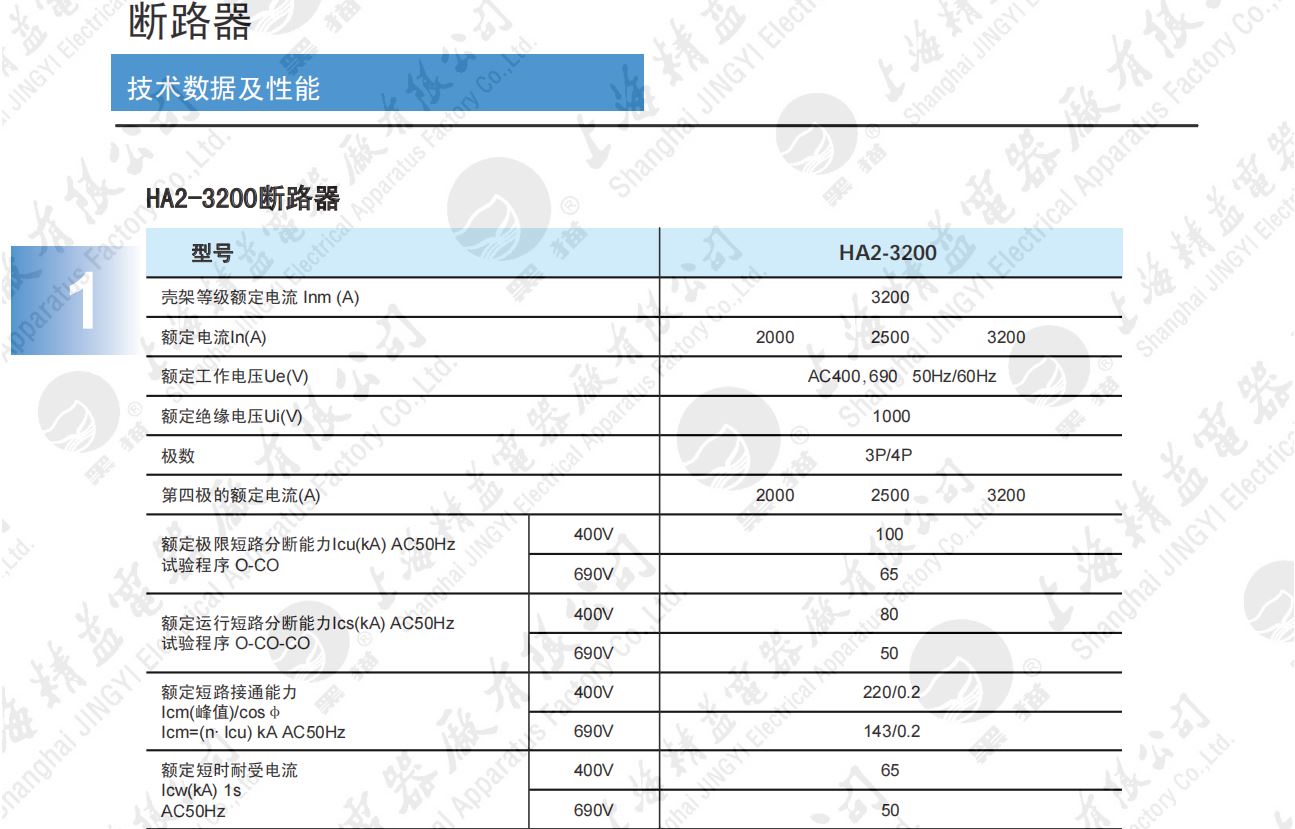Screen dimensions: 1295x829
Task: Click the value 3200 in the Inm row
Action: (x=890, y=297)
